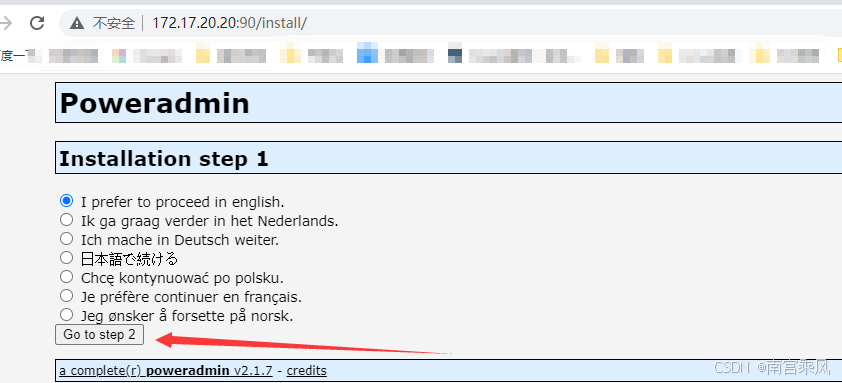The image size is (842, 383).
Task: Select the French 'Je préfère continuer' radio
Action: click(x=66, y=295)
